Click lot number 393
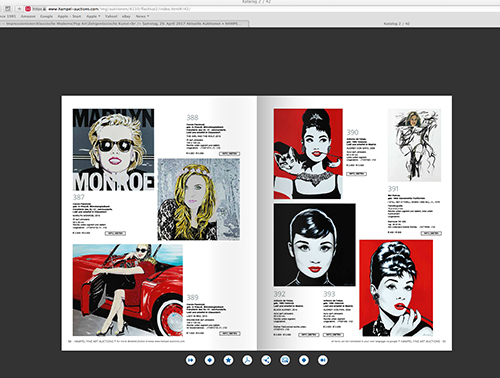The height and width of the screenshot is (378, 500). [329, 294]
